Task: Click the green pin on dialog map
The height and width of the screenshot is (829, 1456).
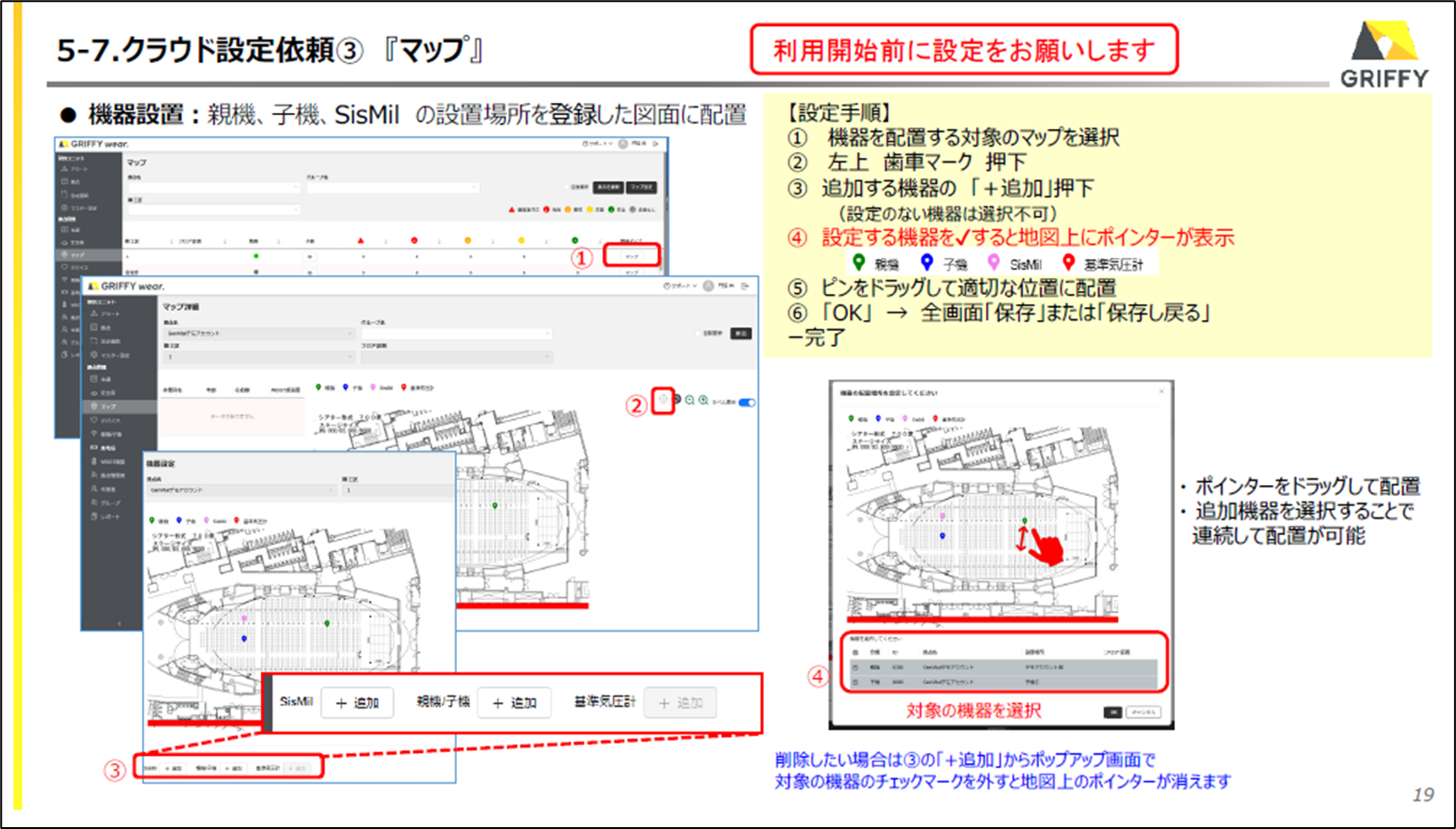Action: point(1024,521)
